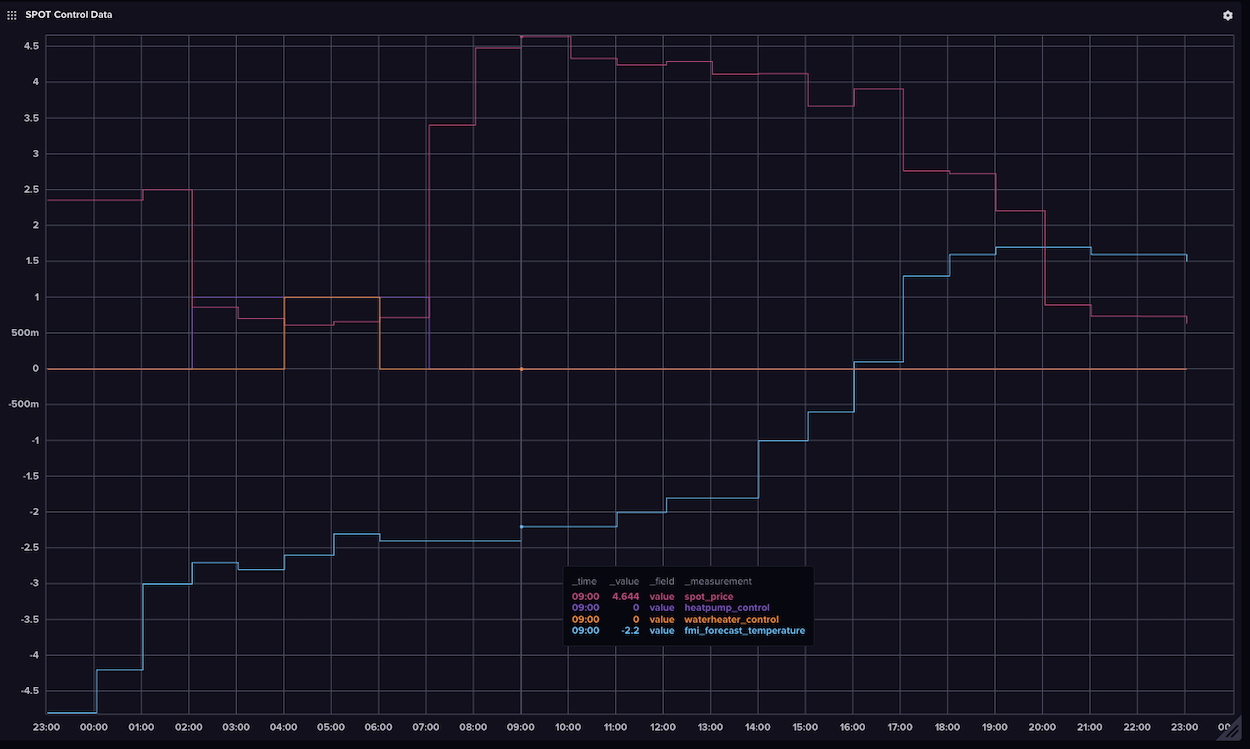Click the orange waterheater_control point at 09:00

coord(521,369)
